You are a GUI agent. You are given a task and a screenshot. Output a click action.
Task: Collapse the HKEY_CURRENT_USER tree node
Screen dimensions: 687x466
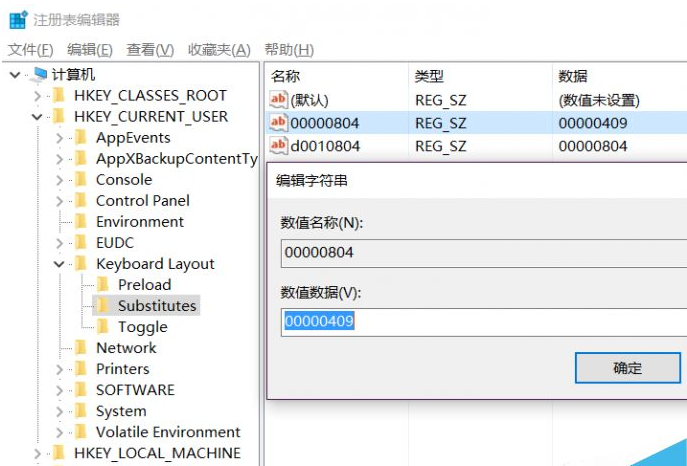[x=38, y=117]
